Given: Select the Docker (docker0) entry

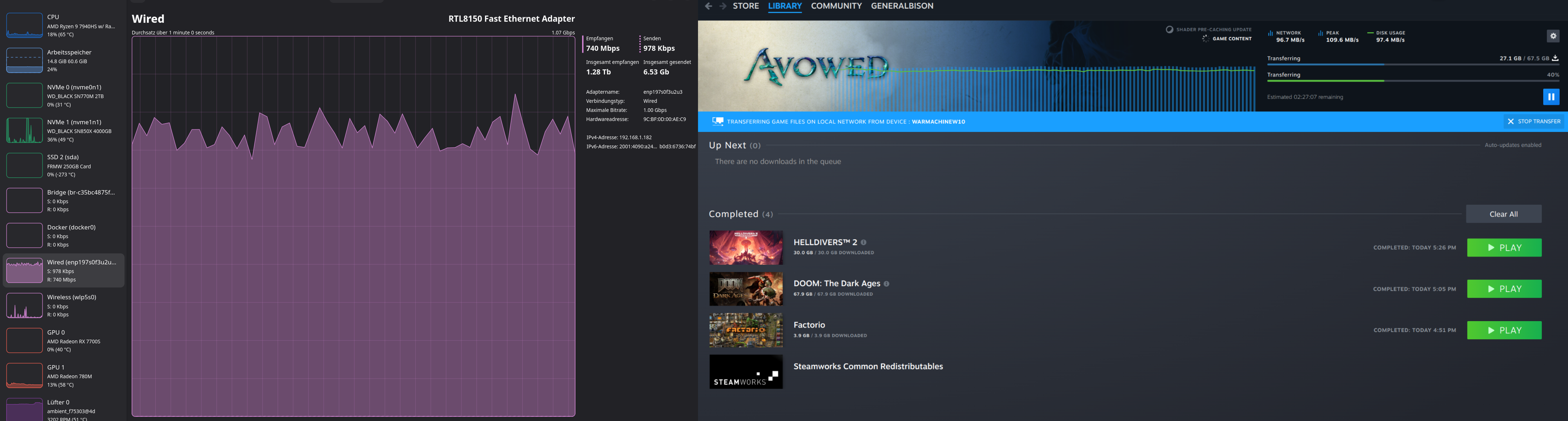Looking at the screenshot, I should coord(64,236).
